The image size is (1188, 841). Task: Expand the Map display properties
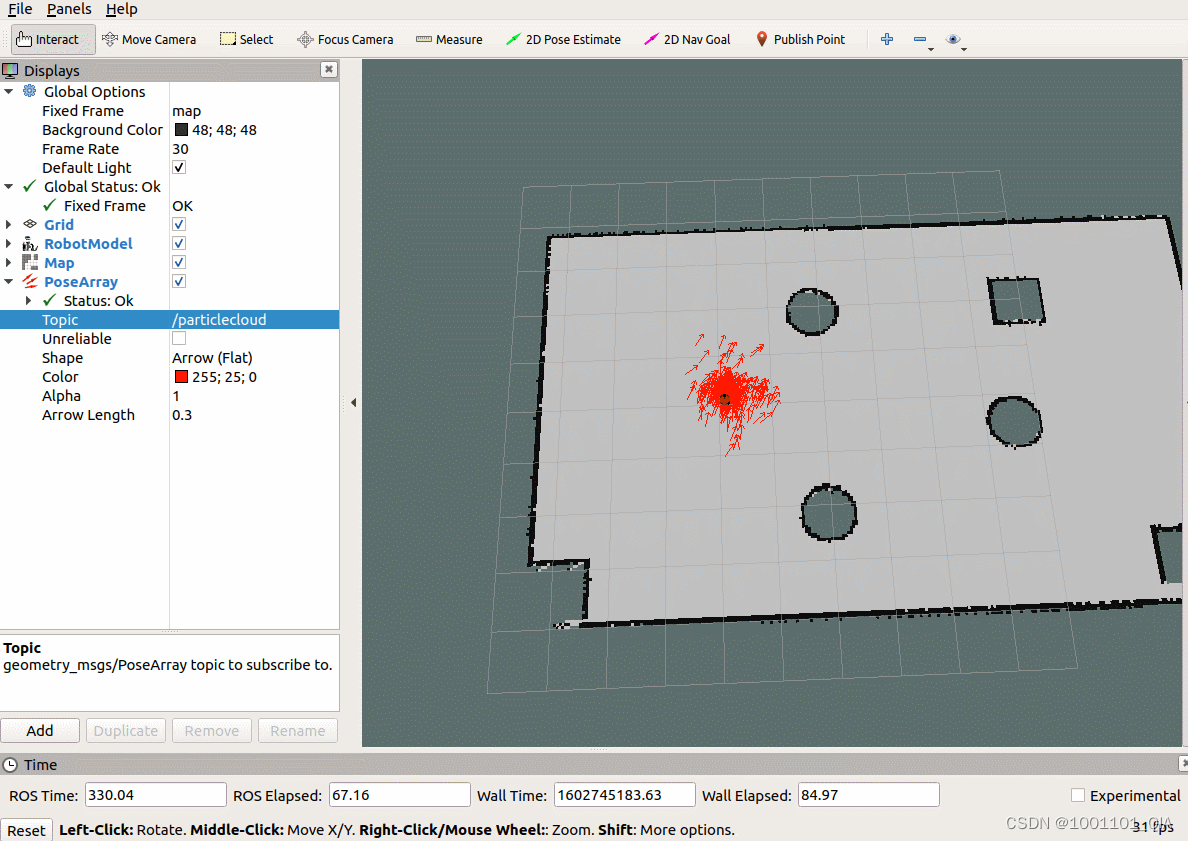tap(9, 262)
